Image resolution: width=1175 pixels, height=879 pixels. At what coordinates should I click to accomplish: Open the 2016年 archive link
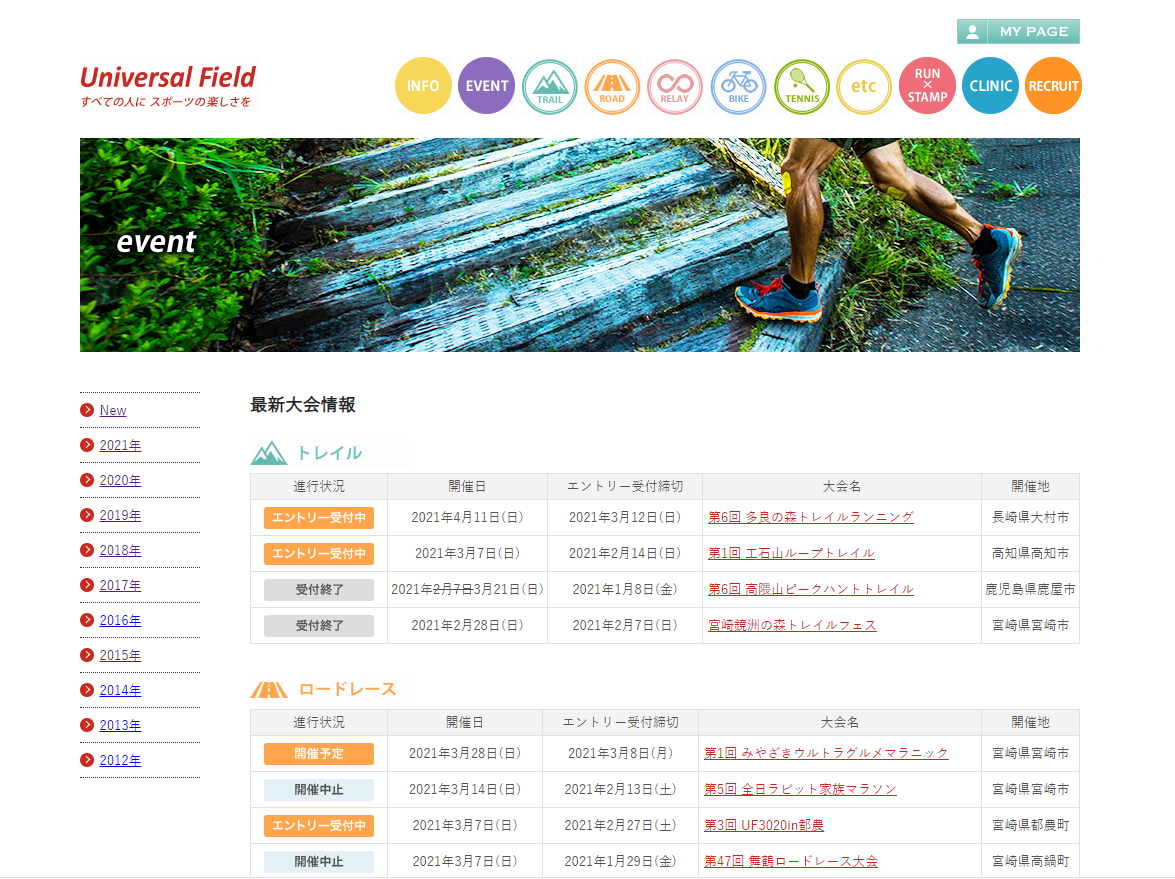point(120,620)
